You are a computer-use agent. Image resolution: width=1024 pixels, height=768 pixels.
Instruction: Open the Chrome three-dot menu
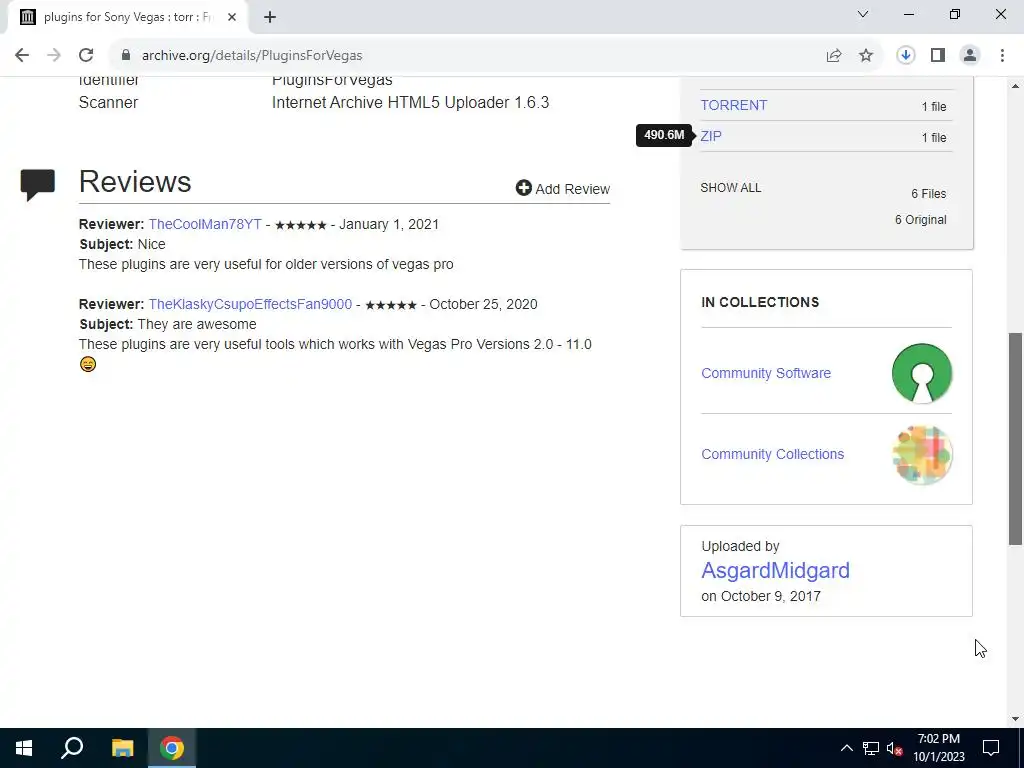click(x=1002, y=56)
